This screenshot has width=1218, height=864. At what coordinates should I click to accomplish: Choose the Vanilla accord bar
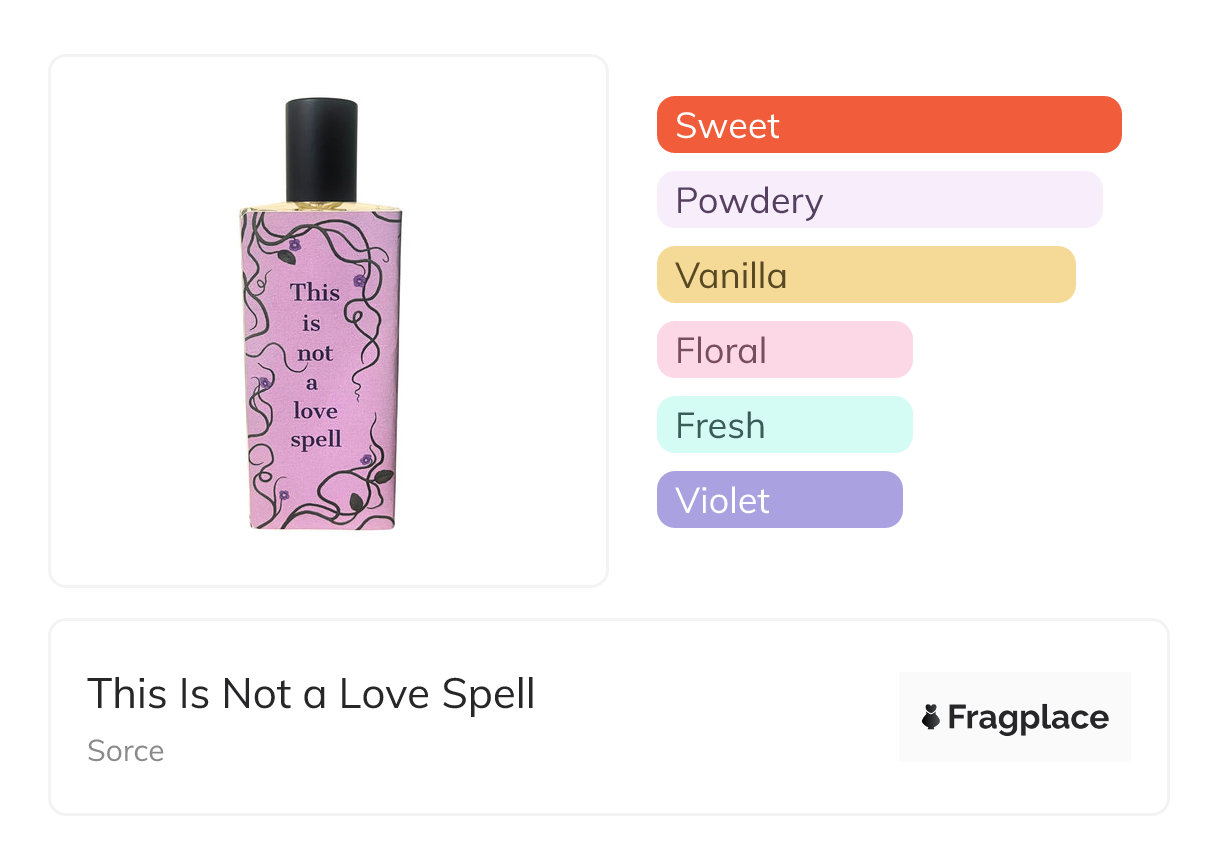865,275
